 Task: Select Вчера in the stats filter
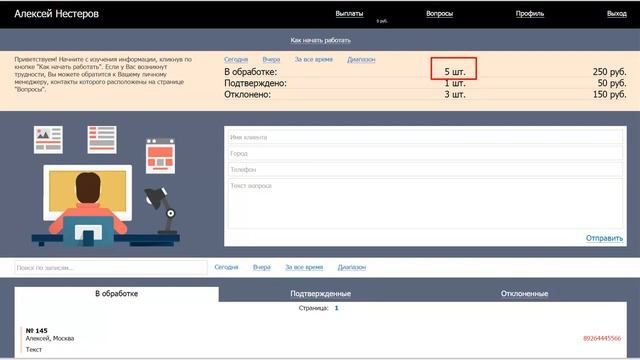pos(271,59)
